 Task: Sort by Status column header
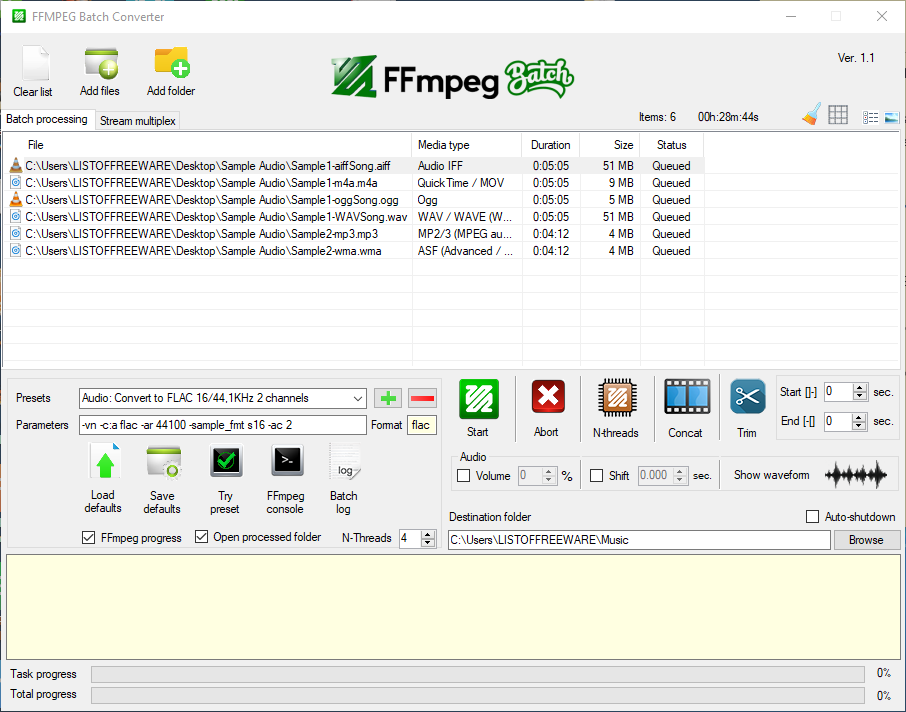[672, 145]
